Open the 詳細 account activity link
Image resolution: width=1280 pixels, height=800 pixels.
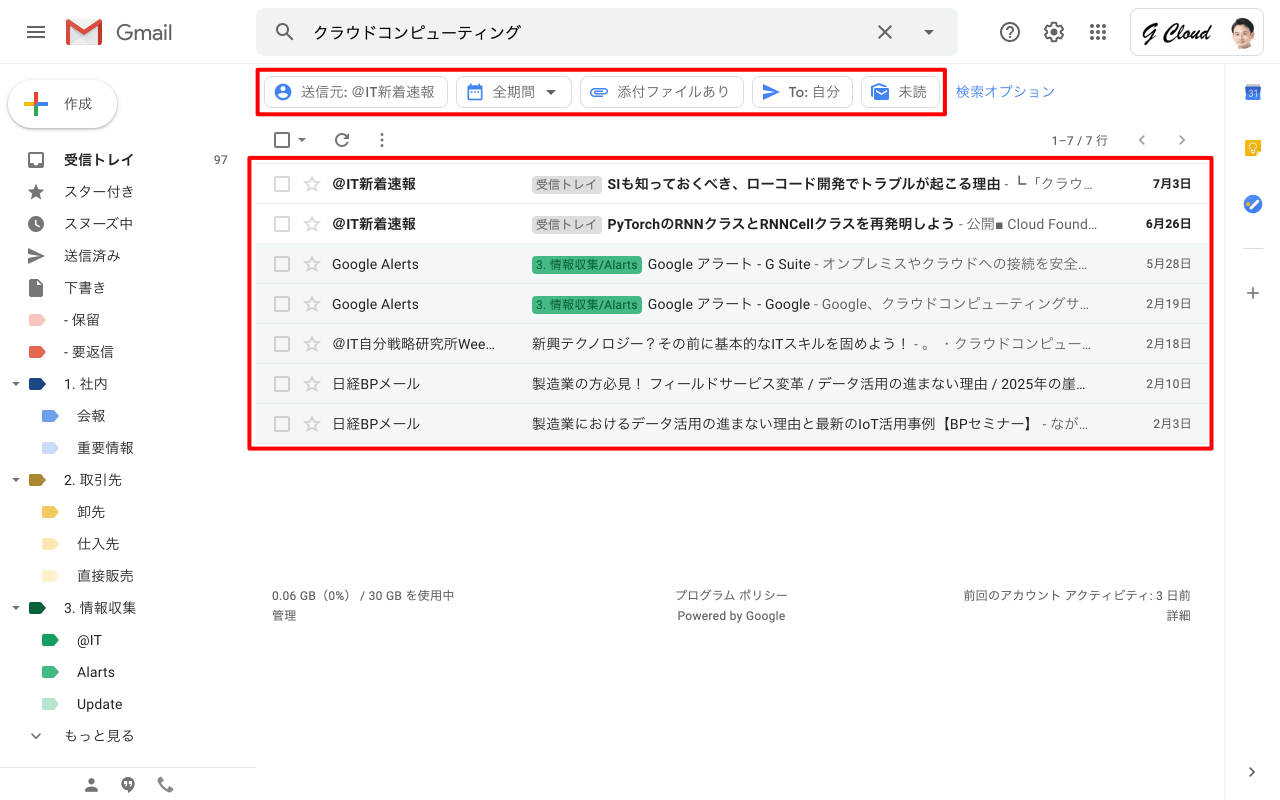click(1178, 616)
